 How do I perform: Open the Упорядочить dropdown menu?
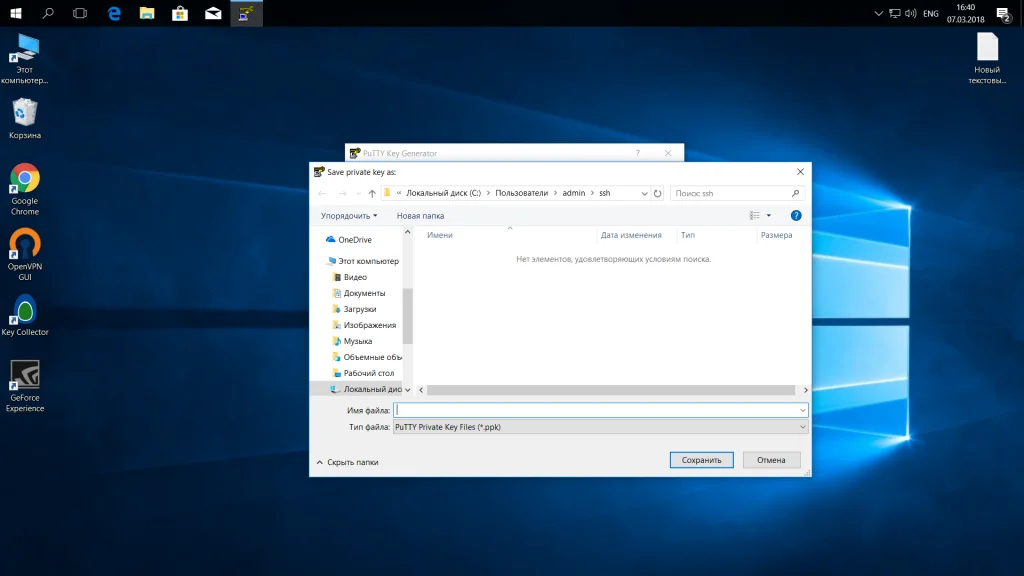pyautogui.click(x=348, y=215)
